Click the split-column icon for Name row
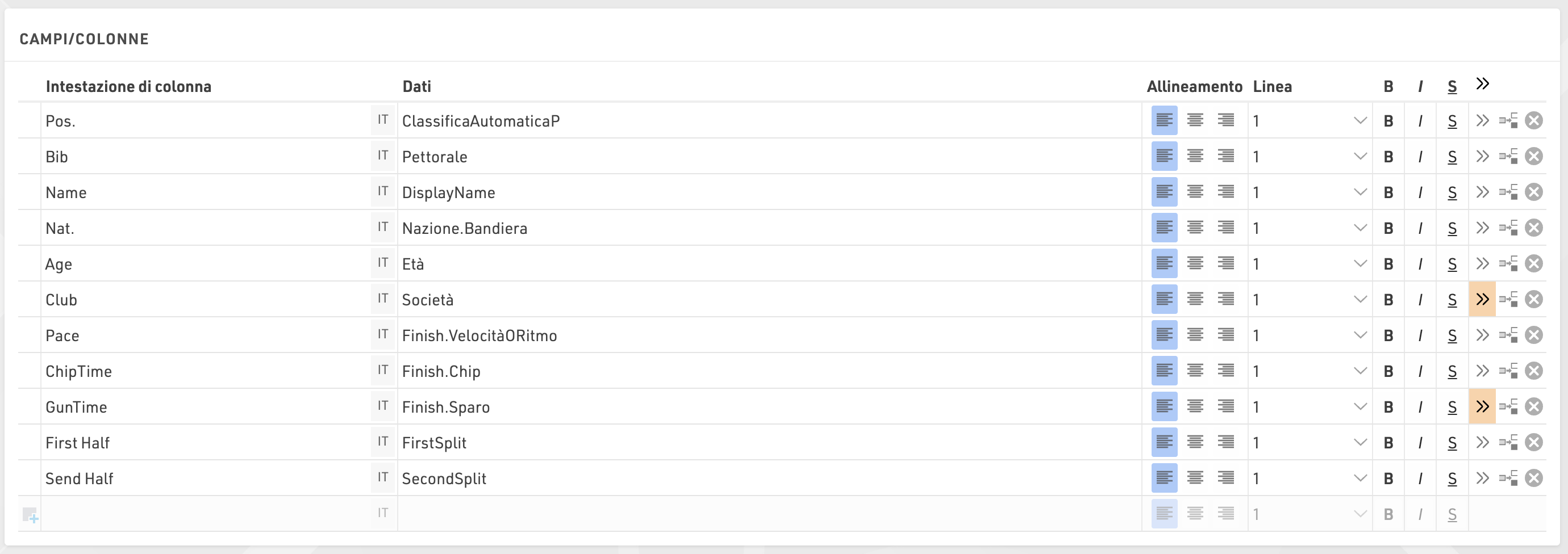Screen dimensions: 1568x554 [1508, 192]
